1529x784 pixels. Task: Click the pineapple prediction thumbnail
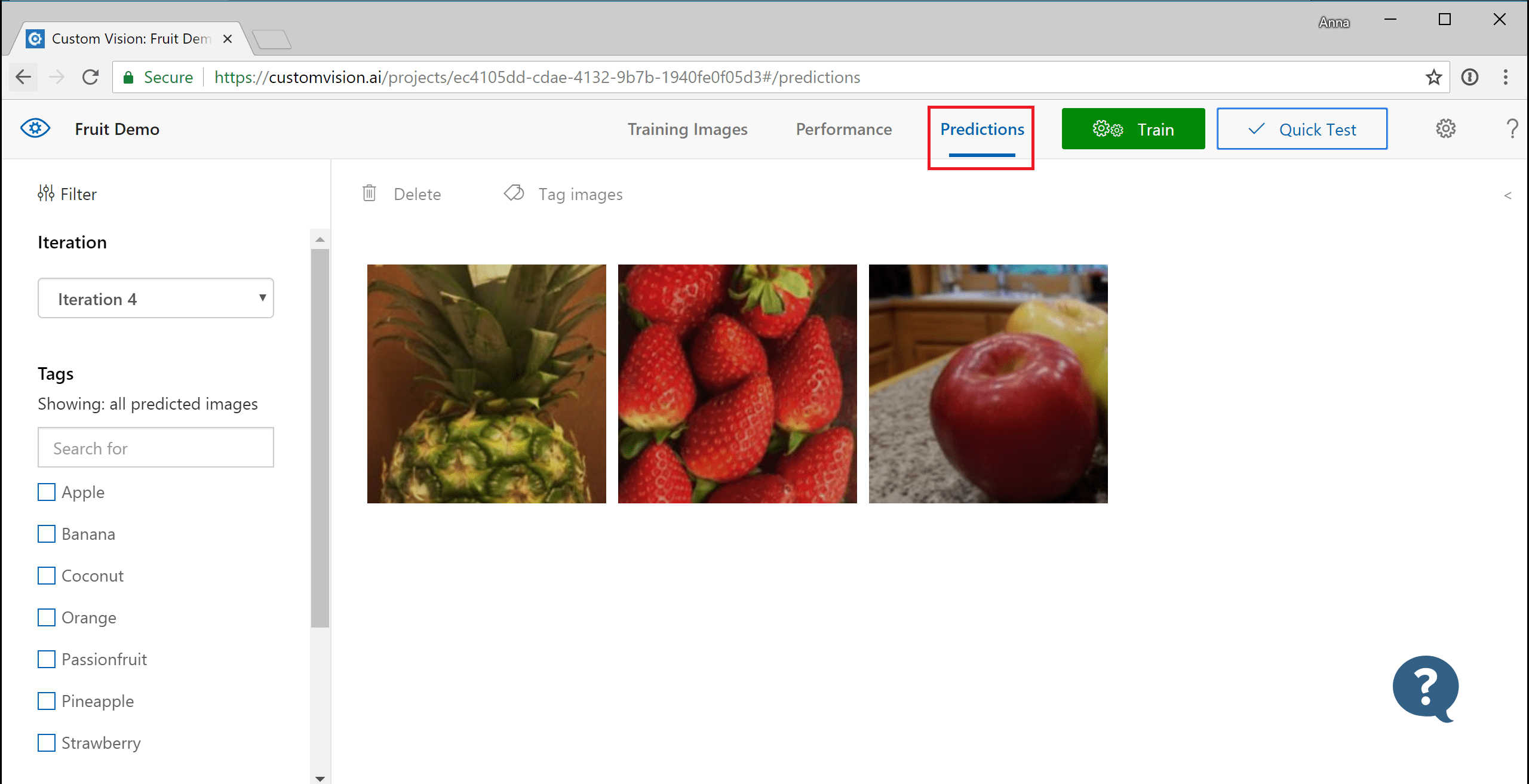pyautogui.click(x=486, y=383)
